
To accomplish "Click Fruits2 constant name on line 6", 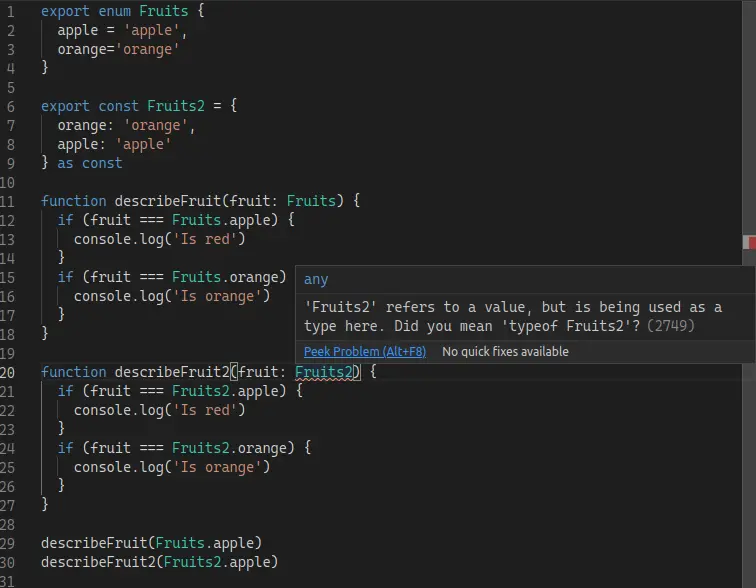I will tap(176, 106).
